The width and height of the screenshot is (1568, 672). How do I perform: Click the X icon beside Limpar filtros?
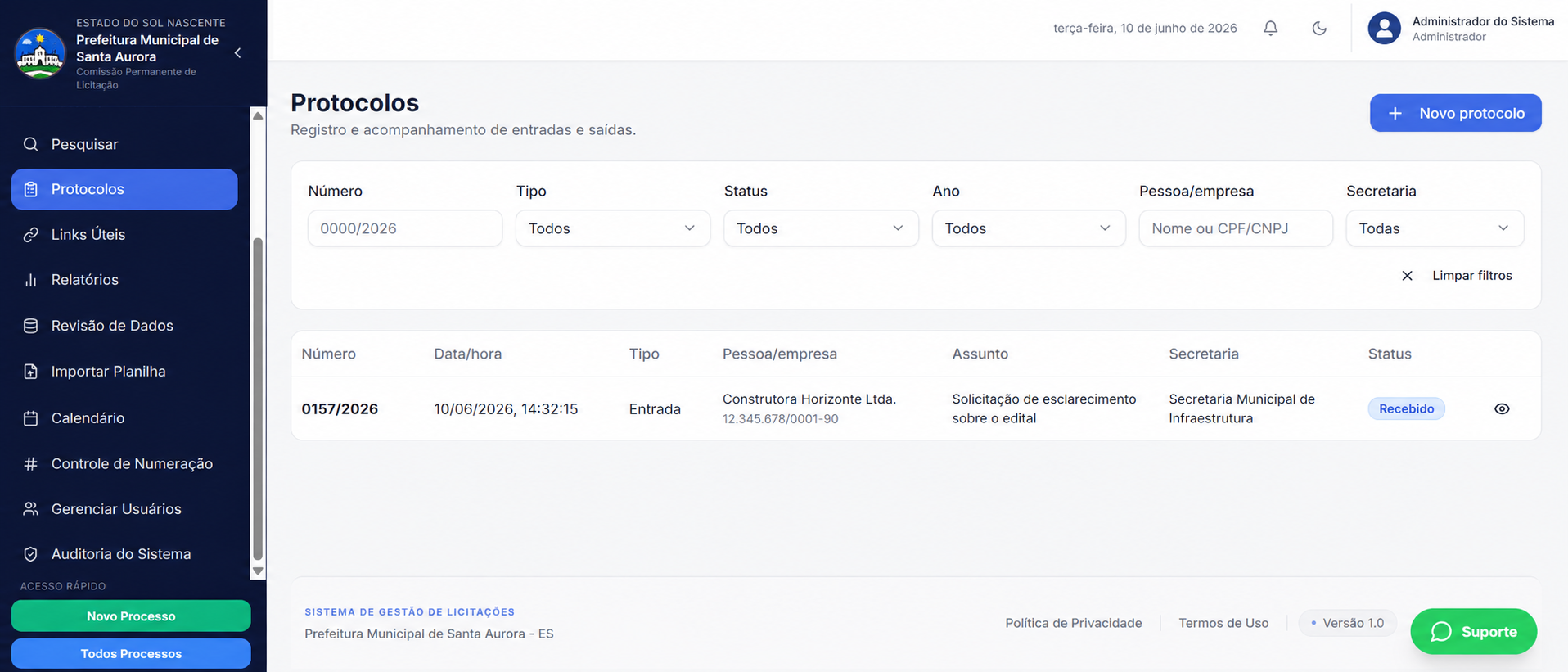(1407, 276)
